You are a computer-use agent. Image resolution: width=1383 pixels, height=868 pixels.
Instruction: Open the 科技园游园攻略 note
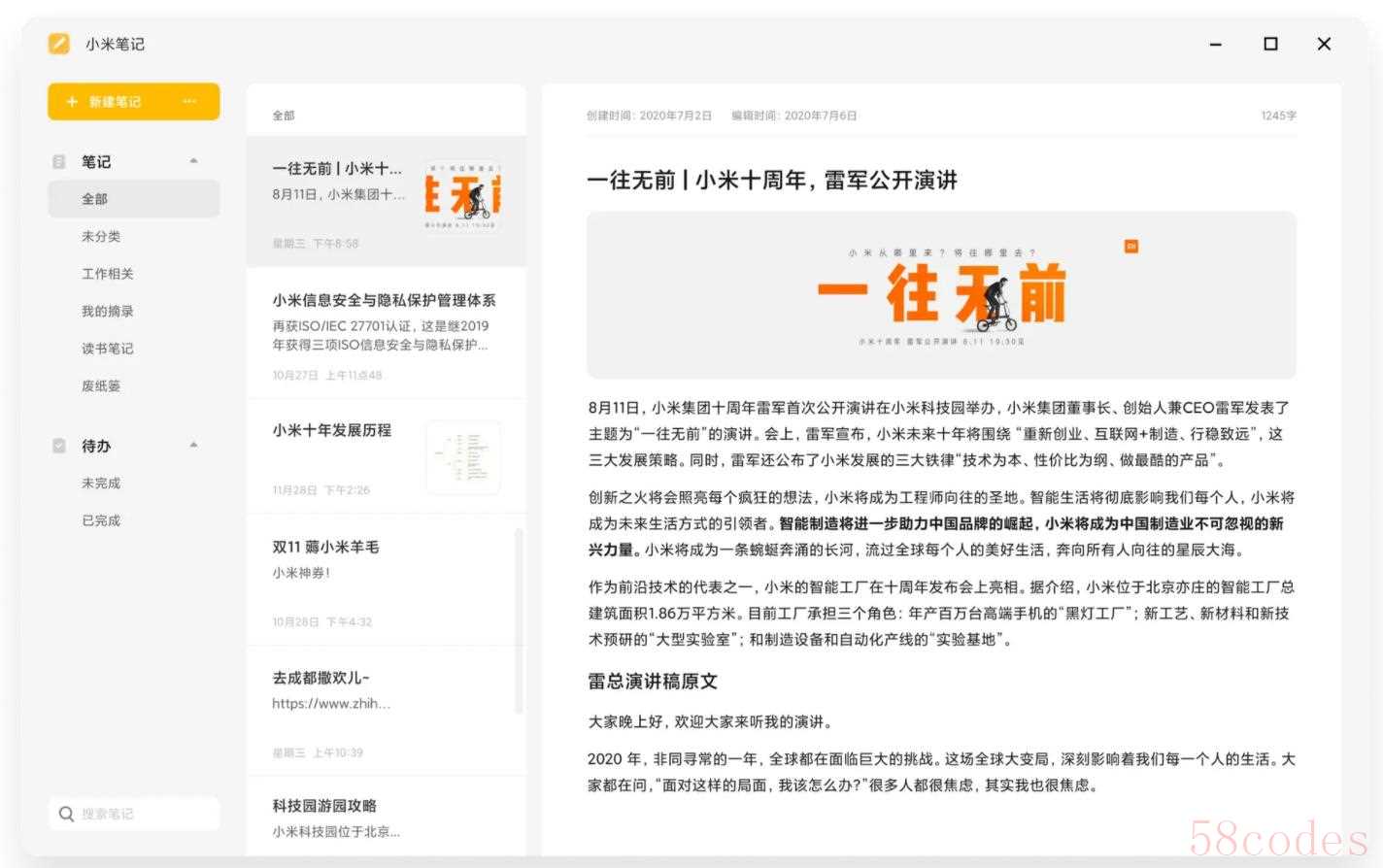click(386, 817)
